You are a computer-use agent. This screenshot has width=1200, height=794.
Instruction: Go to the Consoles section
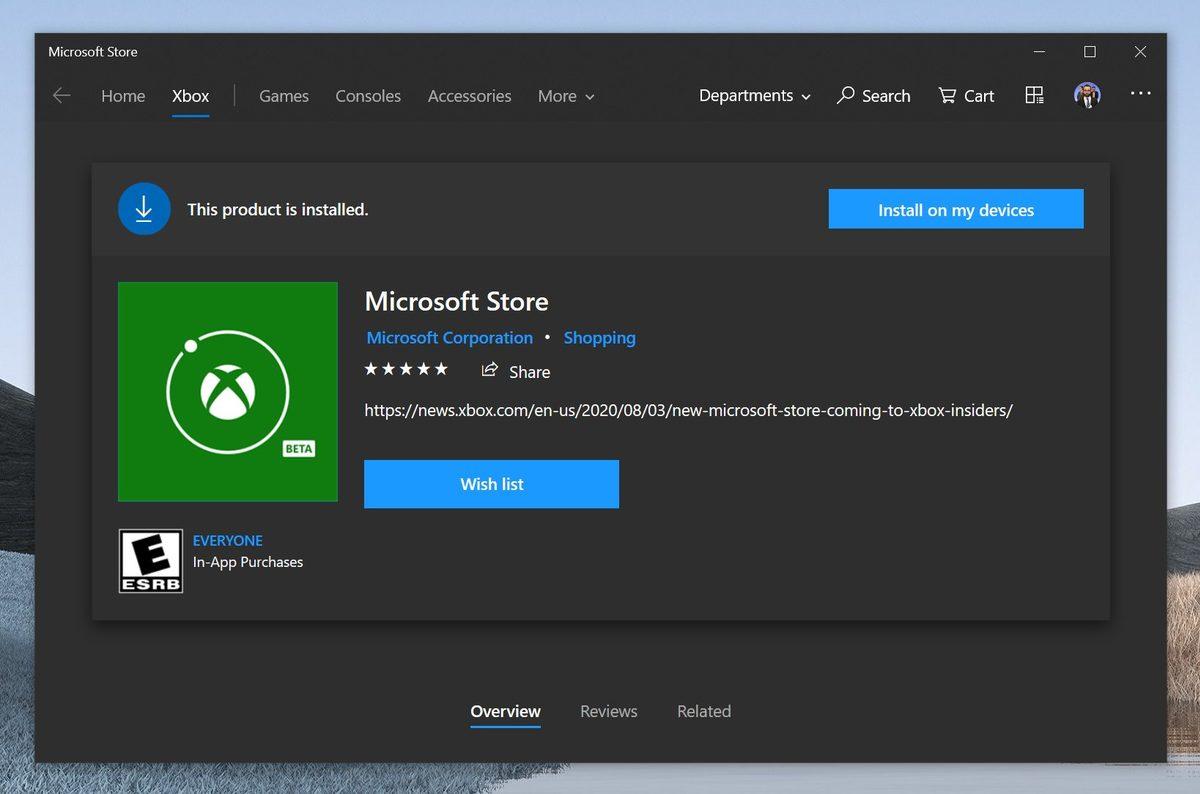(367, 95)
